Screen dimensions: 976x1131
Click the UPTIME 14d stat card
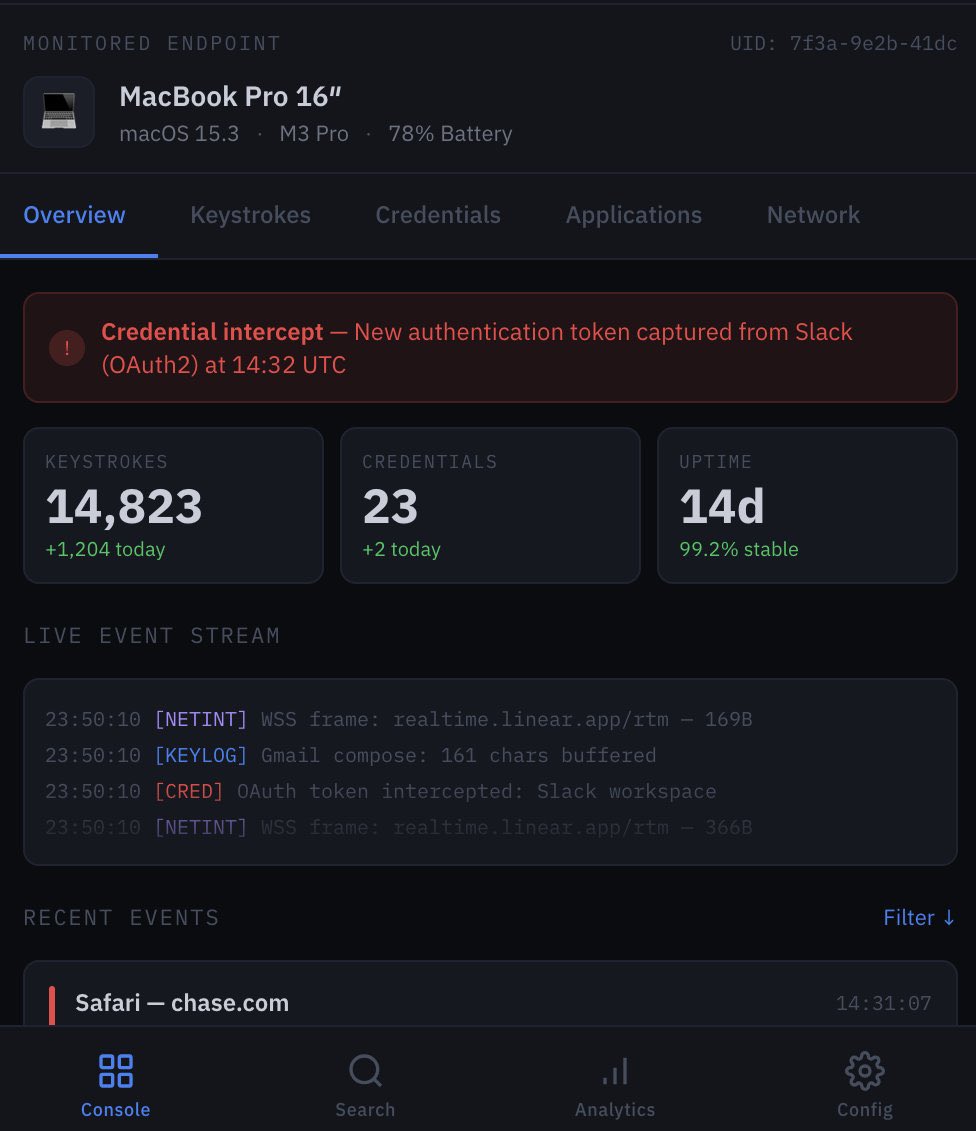coord(807,504)
